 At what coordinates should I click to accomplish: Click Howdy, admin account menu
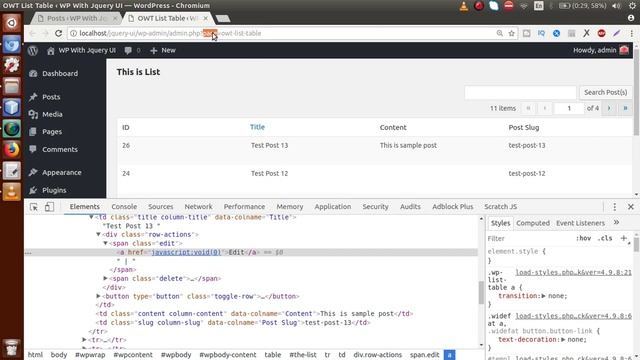601,50
